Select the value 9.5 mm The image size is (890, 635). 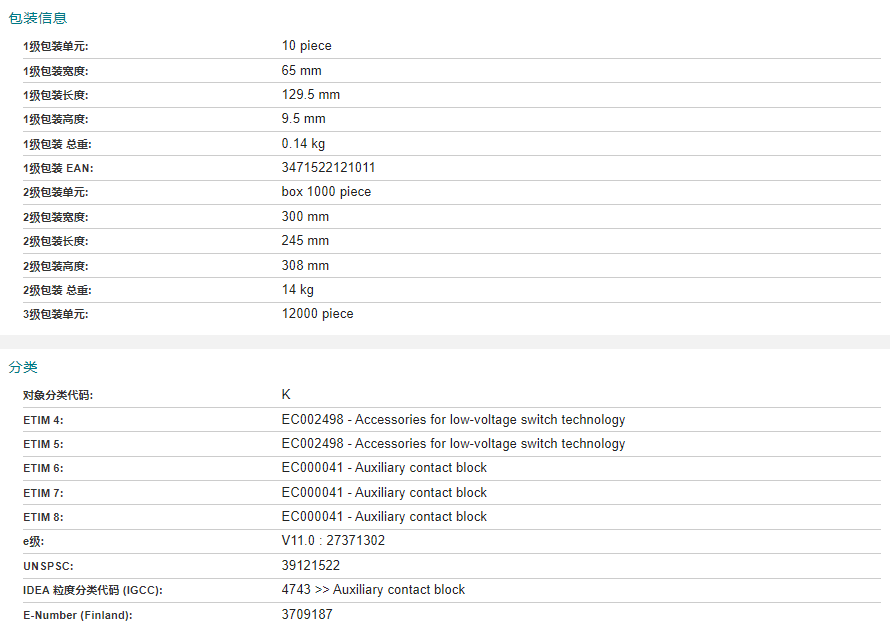[304, 119]
